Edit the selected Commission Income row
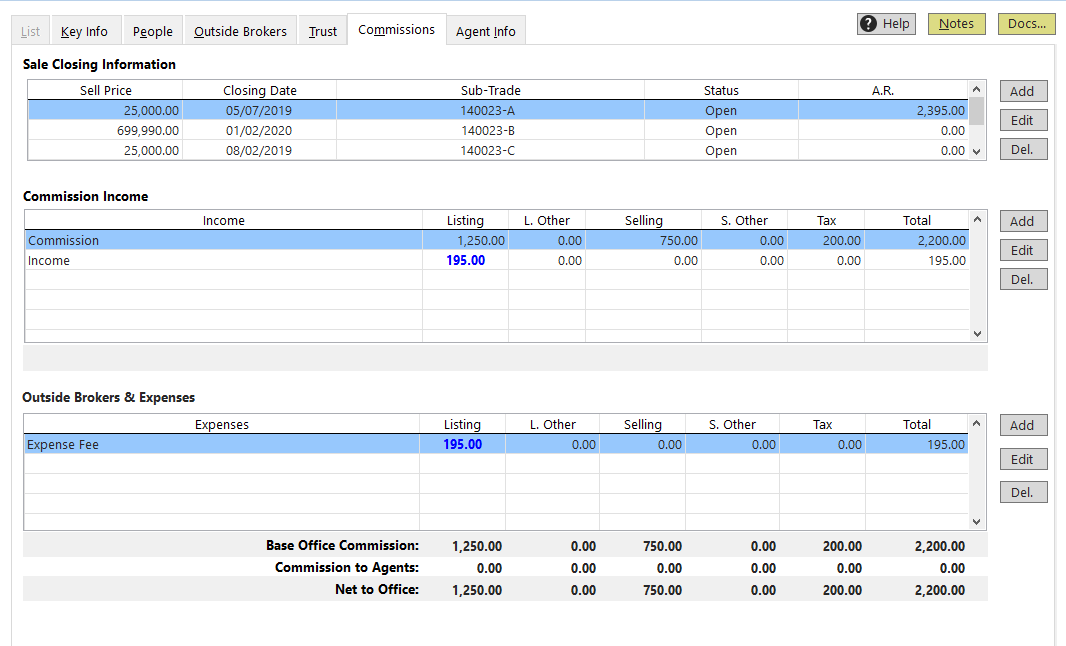 pos(1023,249)
